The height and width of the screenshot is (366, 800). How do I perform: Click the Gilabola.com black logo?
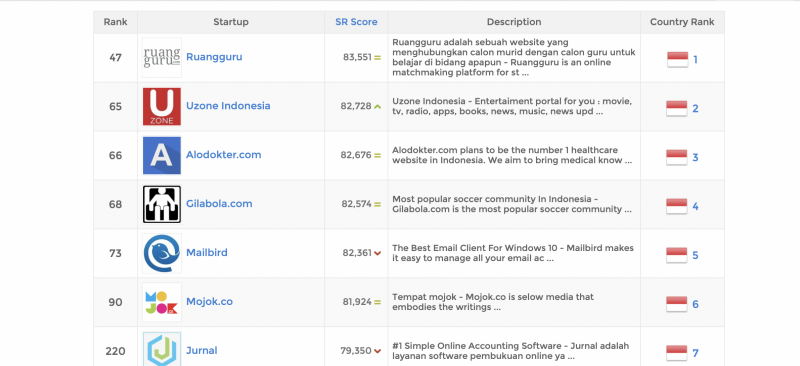[162, 204]
